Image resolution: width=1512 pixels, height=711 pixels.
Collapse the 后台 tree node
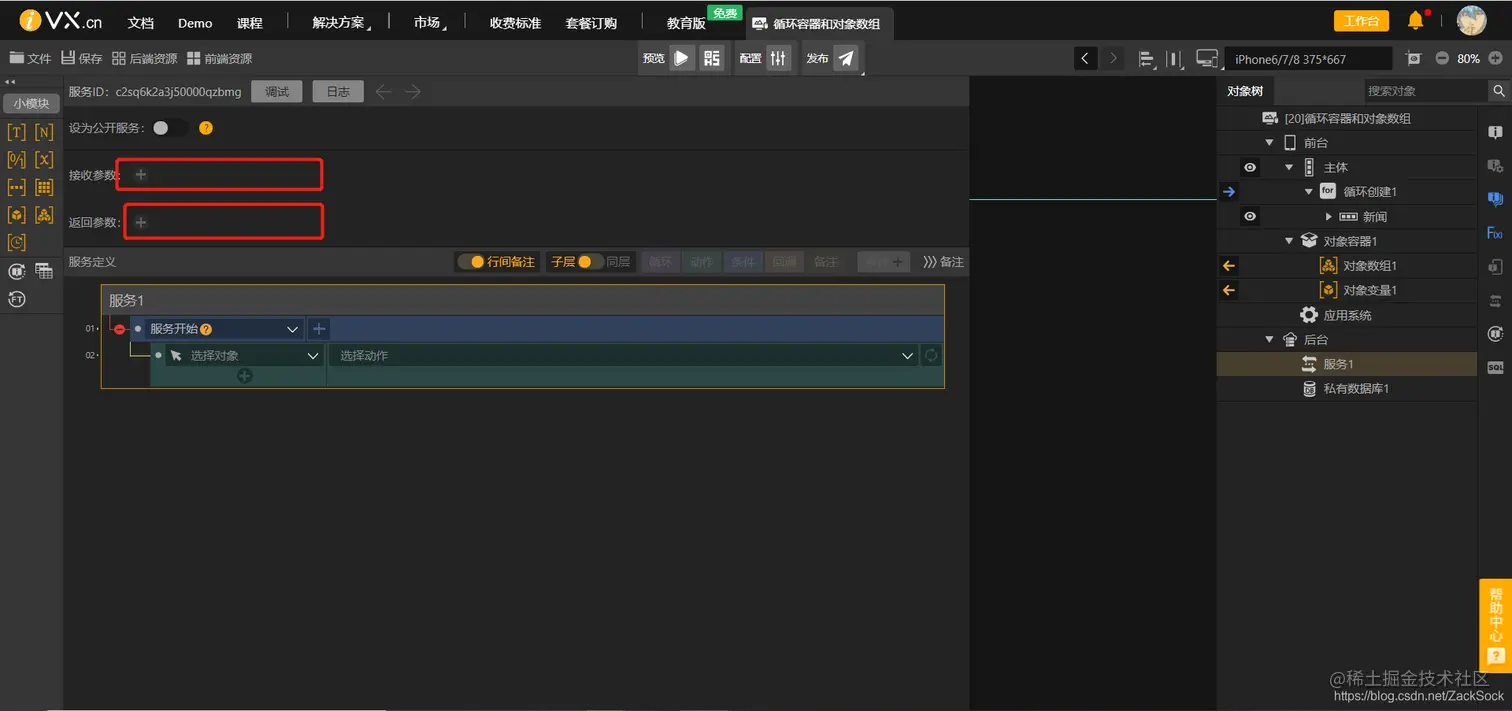1269,340
